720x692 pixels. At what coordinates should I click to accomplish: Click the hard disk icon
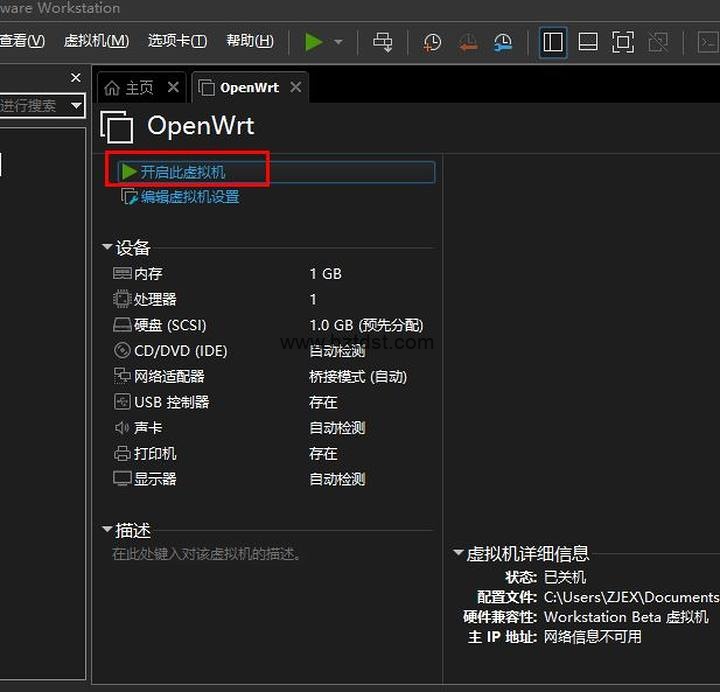122,325
